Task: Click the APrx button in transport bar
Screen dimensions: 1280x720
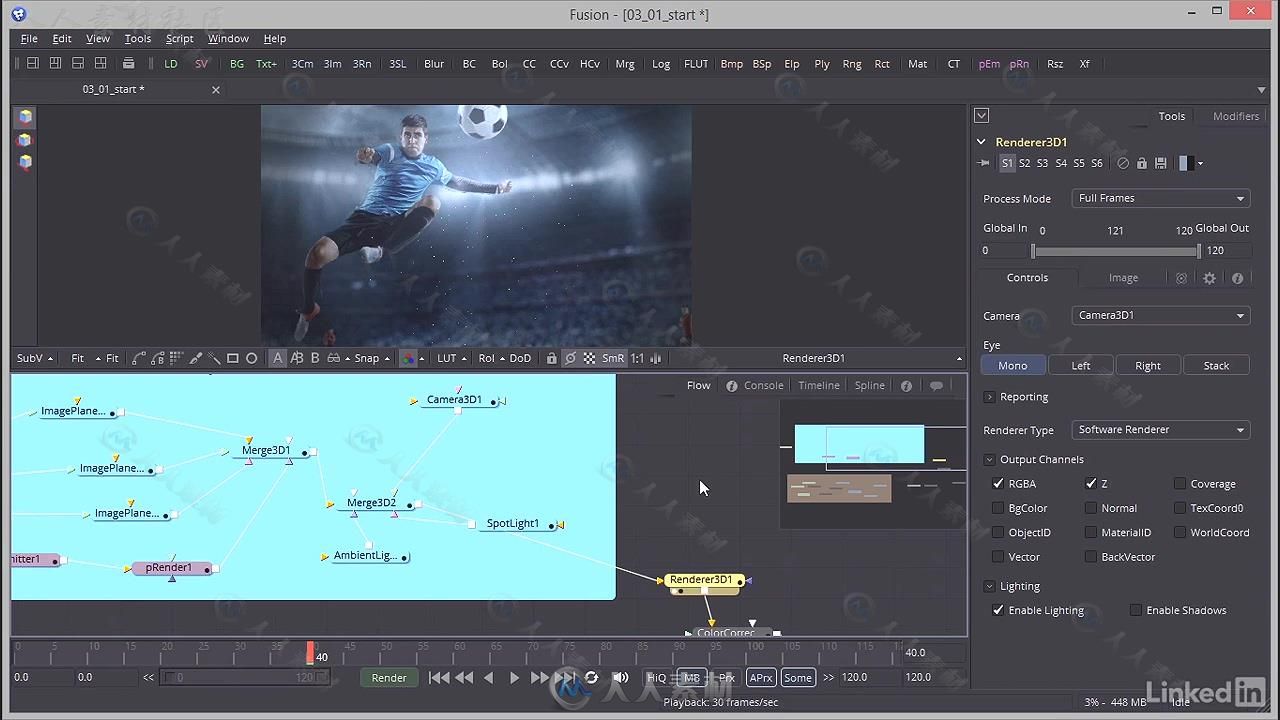Action: coord(761,677)
